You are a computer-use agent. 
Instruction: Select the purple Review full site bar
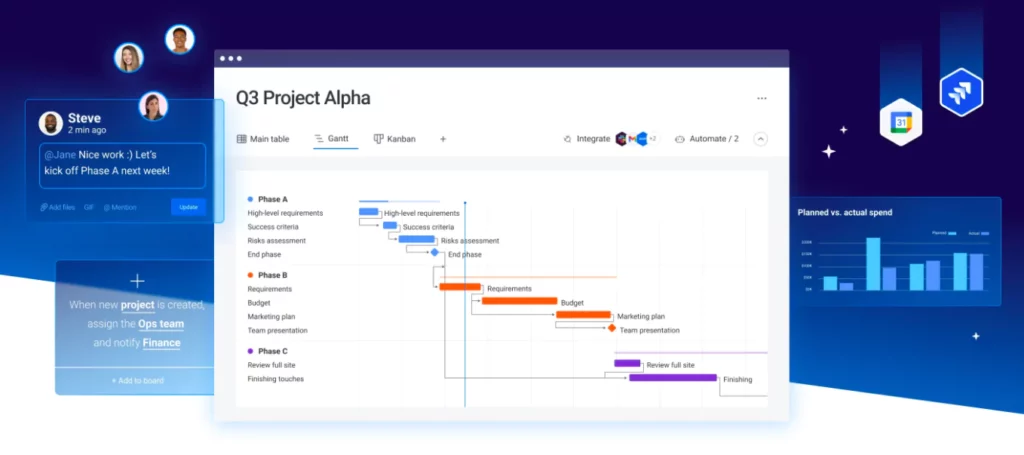(627, 364)
